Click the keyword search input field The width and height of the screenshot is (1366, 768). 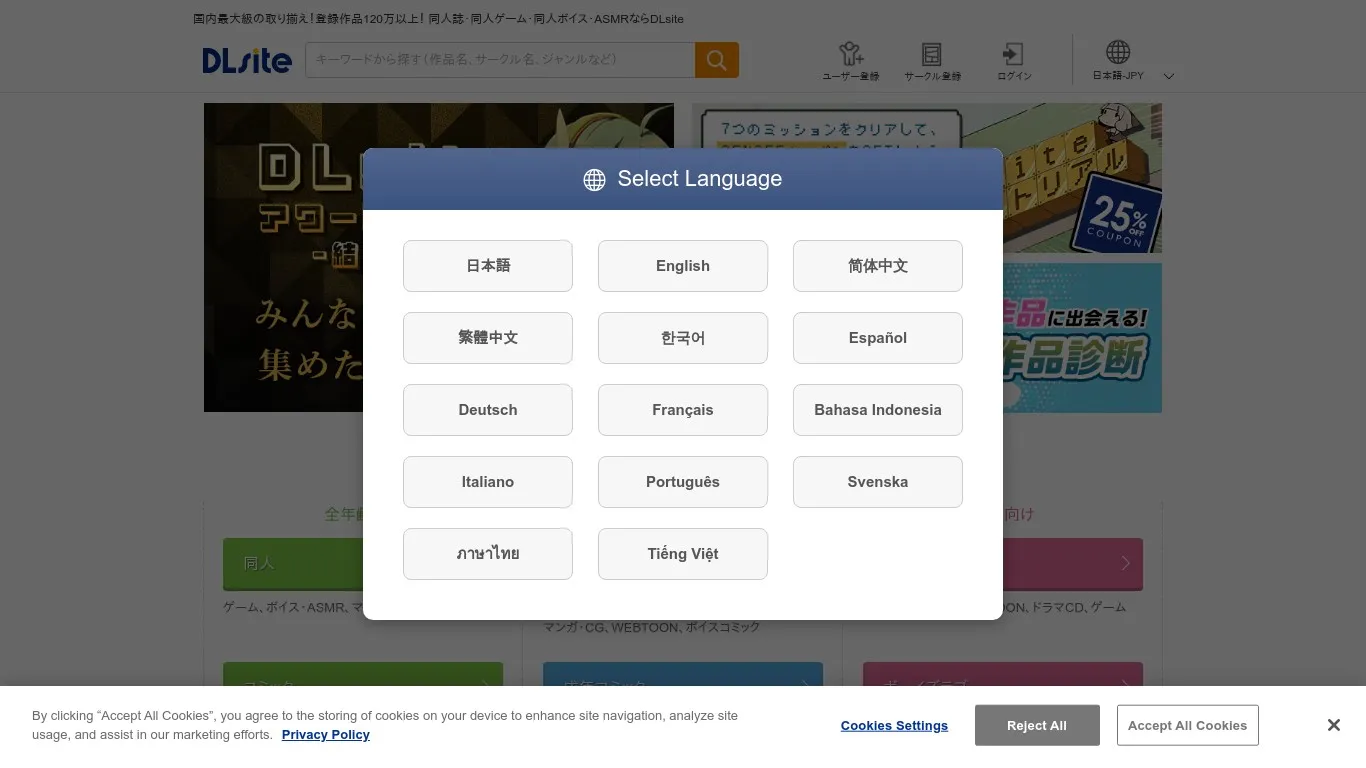[x=497, y=60]
